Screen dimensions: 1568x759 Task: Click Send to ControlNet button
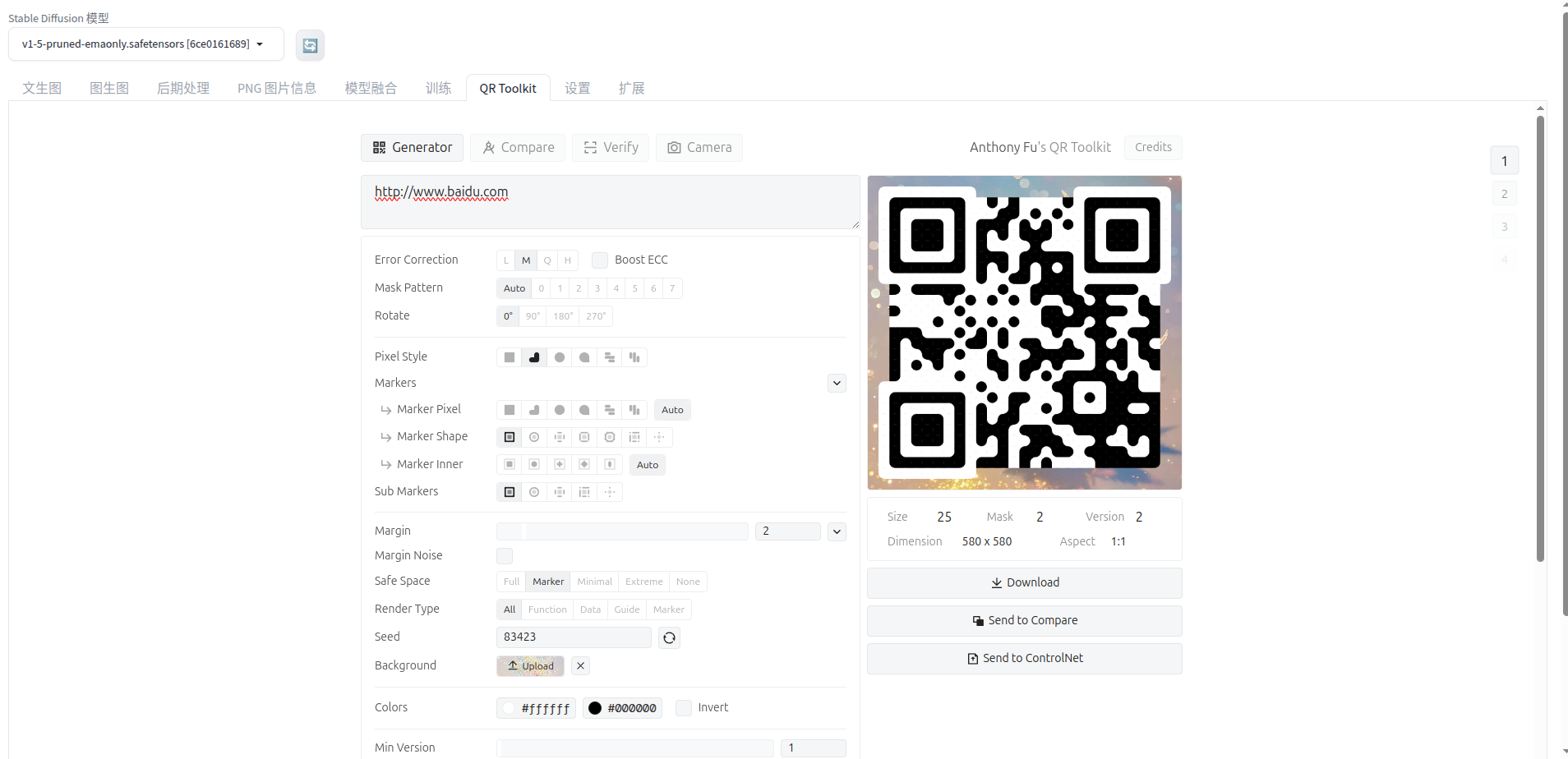coord(1025,659)
